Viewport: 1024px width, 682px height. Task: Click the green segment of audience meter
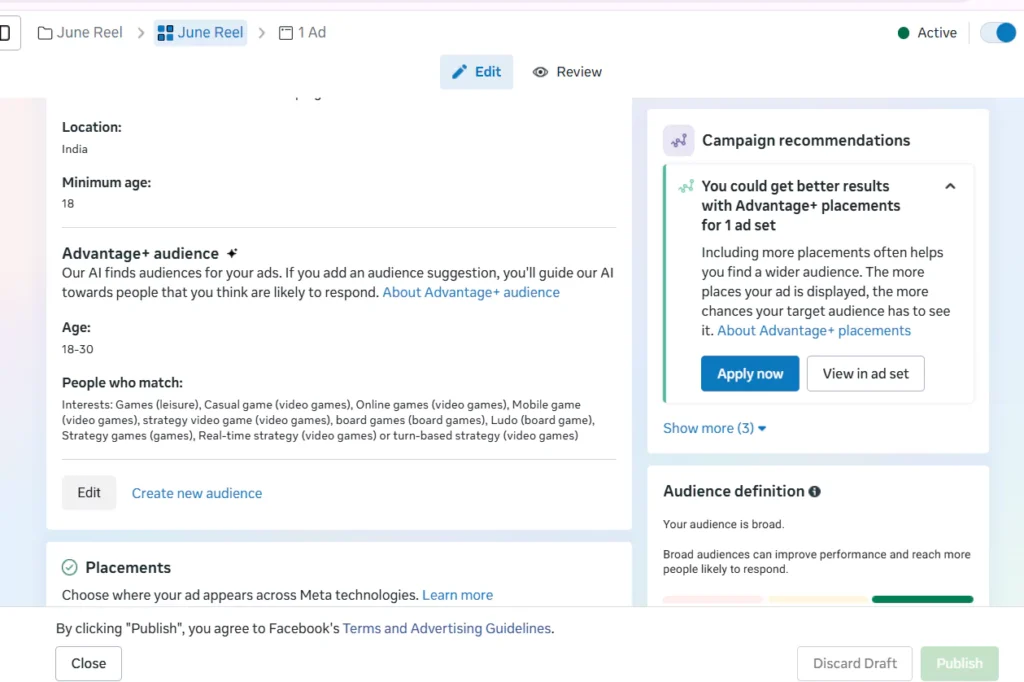coord(922,600)
